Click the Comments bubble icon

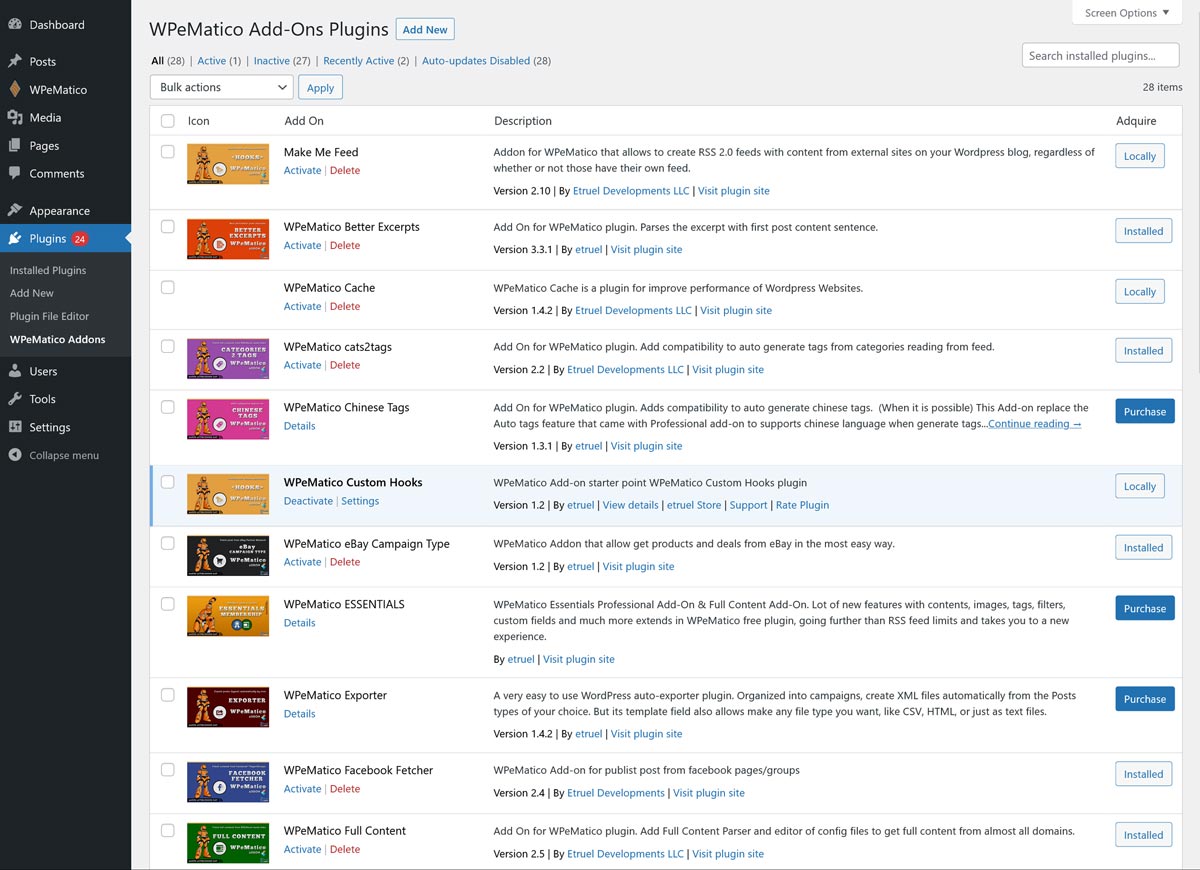click(x=15, y=173)
